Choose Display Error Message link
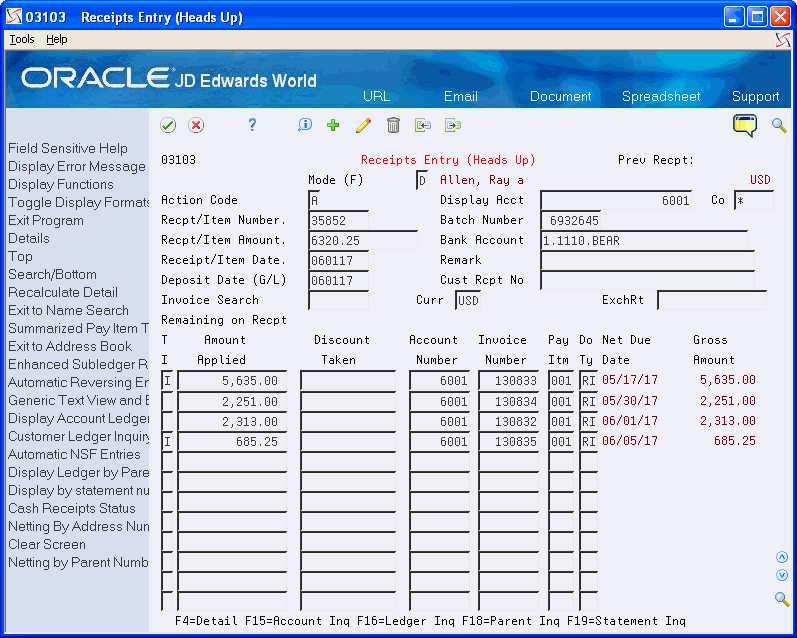Screen dimensions: 797x638 tap(77, 166)
